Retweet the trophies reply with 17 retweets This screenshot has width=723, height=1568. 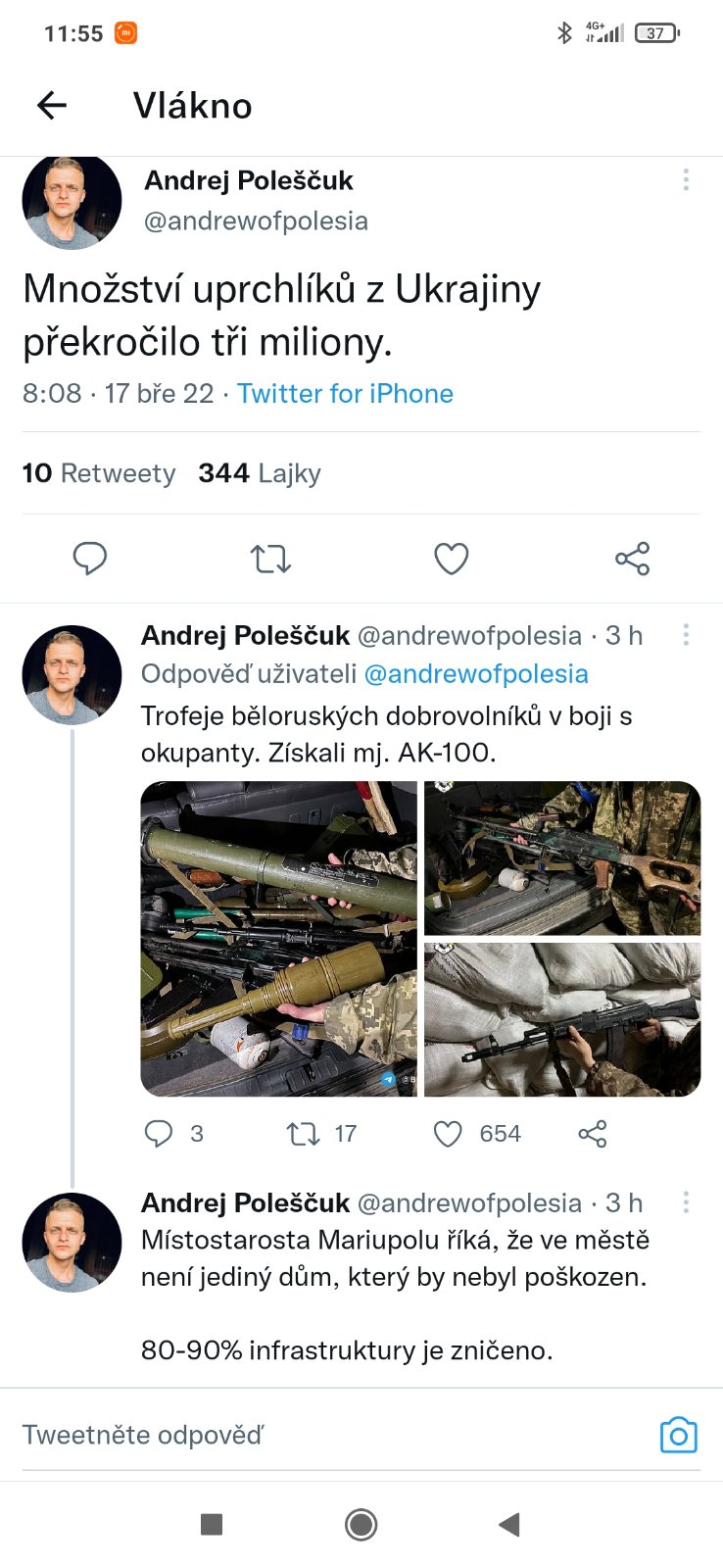pos(303,1134)
